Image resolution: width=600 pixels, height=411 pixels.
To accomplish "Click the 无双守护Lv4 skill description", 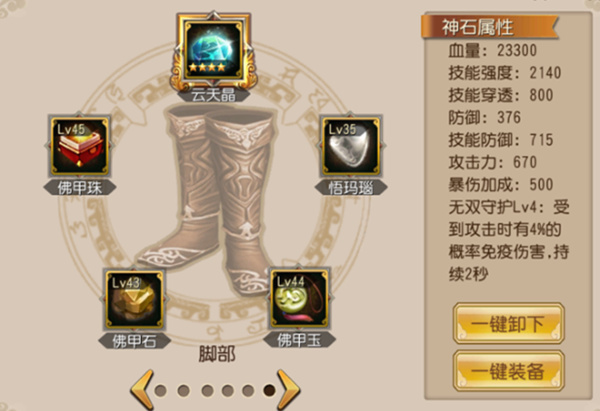I will [x=509, y=241].
